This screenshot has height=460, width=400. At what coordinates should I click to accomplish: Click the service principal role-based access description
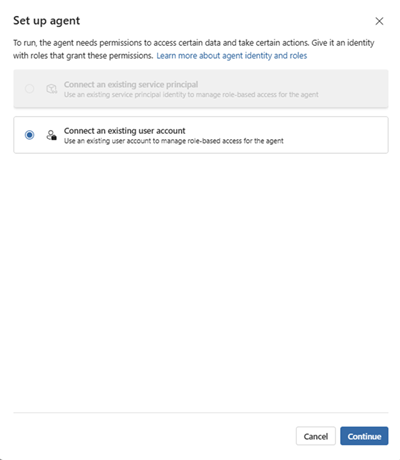[191, 95]
